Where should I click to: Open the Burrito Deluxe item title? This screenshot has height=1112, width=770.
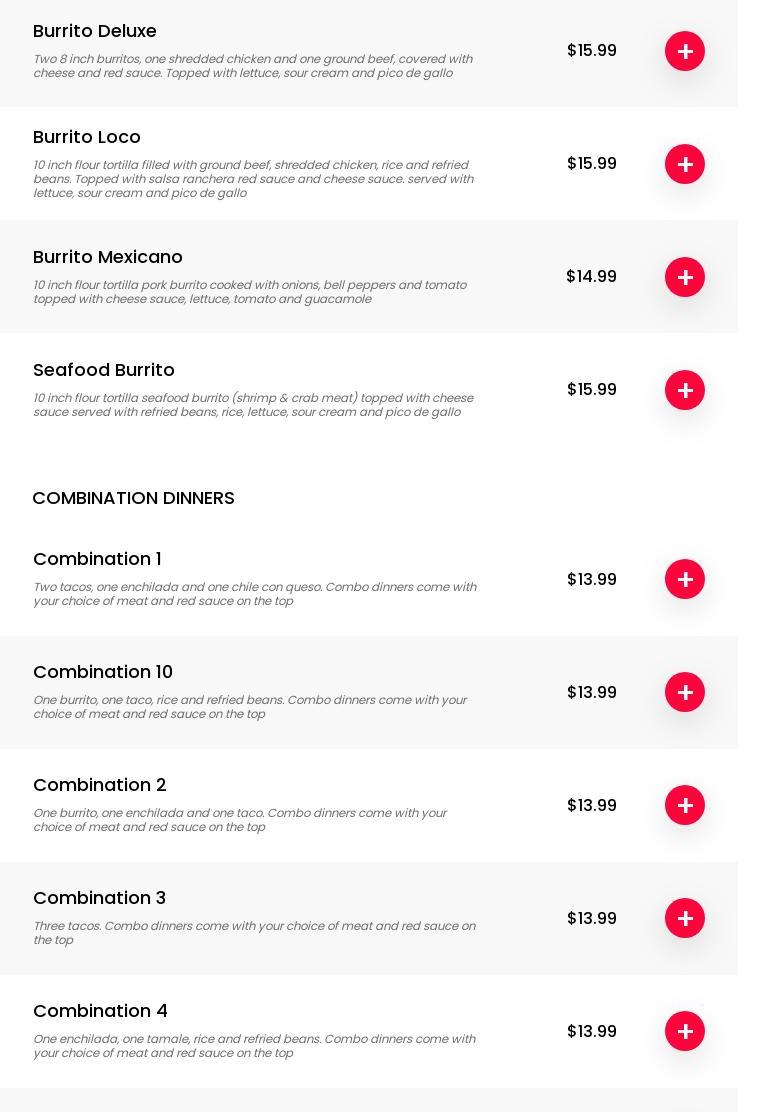point(95,31)
